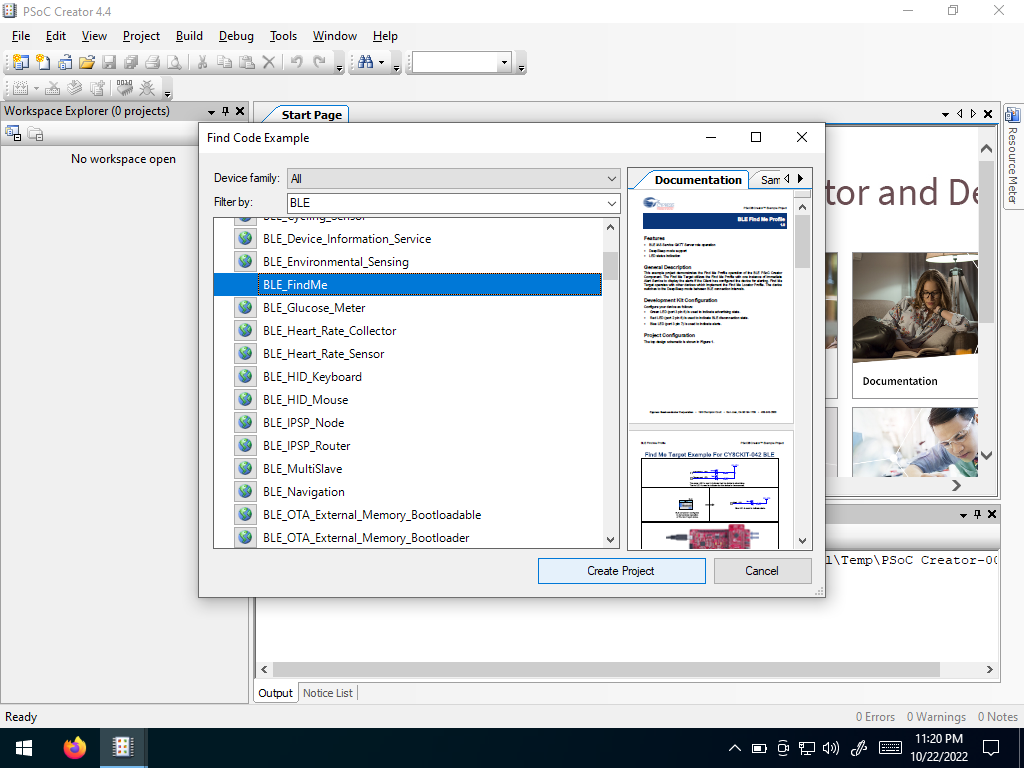Open the toolbar configuration combo box arrow
Image resolution: width=1024 pixels, height=768 pixels.
pyautogui.click(x=504, y=63)
